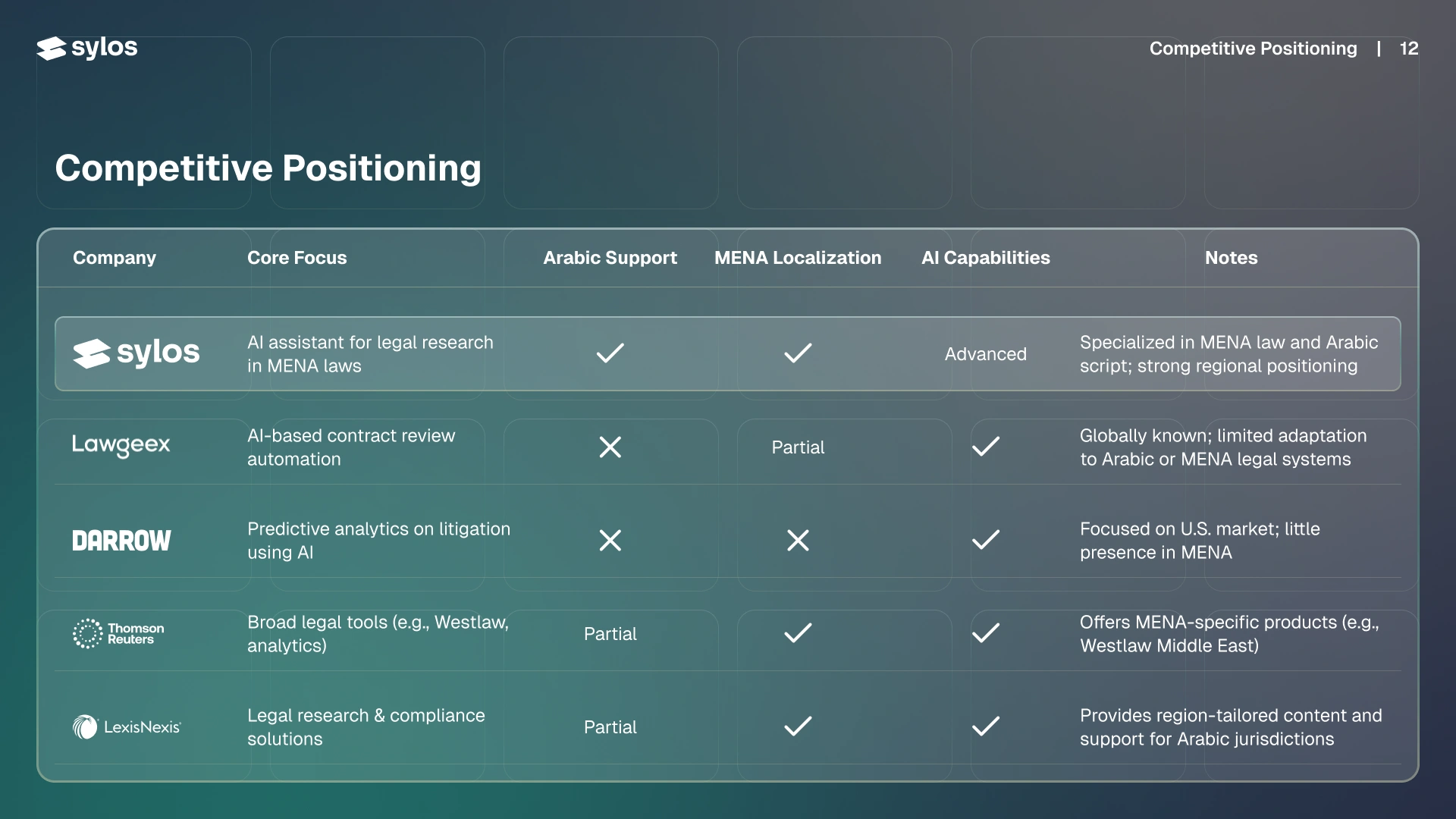Select 'AI-based contract review automation' text

click(x=351, y=447)
